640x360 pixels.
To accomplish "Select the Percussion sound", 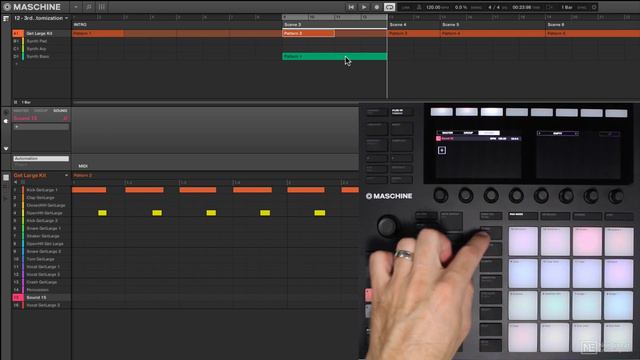I will click(41, 290).
